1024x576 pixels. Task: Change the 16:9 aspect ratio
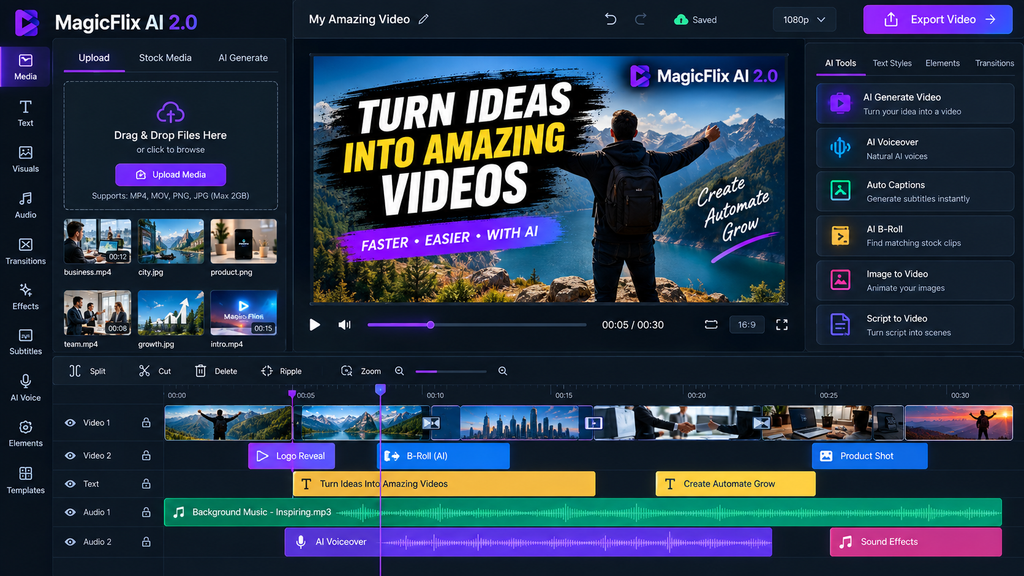pyautogui.click(x=746, y=325)
